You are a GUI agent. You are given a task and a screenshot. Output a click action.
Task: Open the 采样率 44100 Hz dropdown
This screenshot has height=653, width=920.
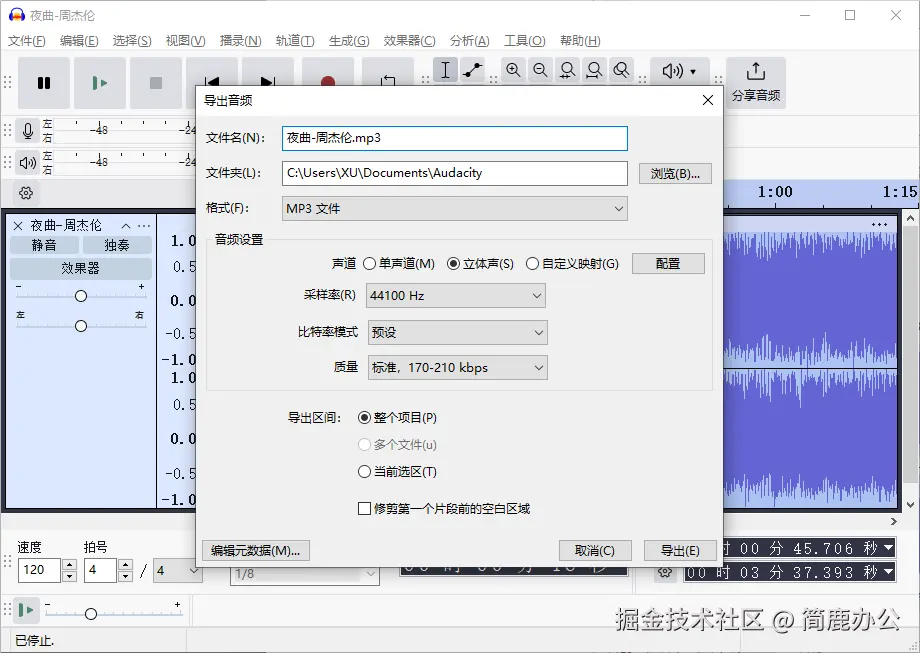point(456,295)
